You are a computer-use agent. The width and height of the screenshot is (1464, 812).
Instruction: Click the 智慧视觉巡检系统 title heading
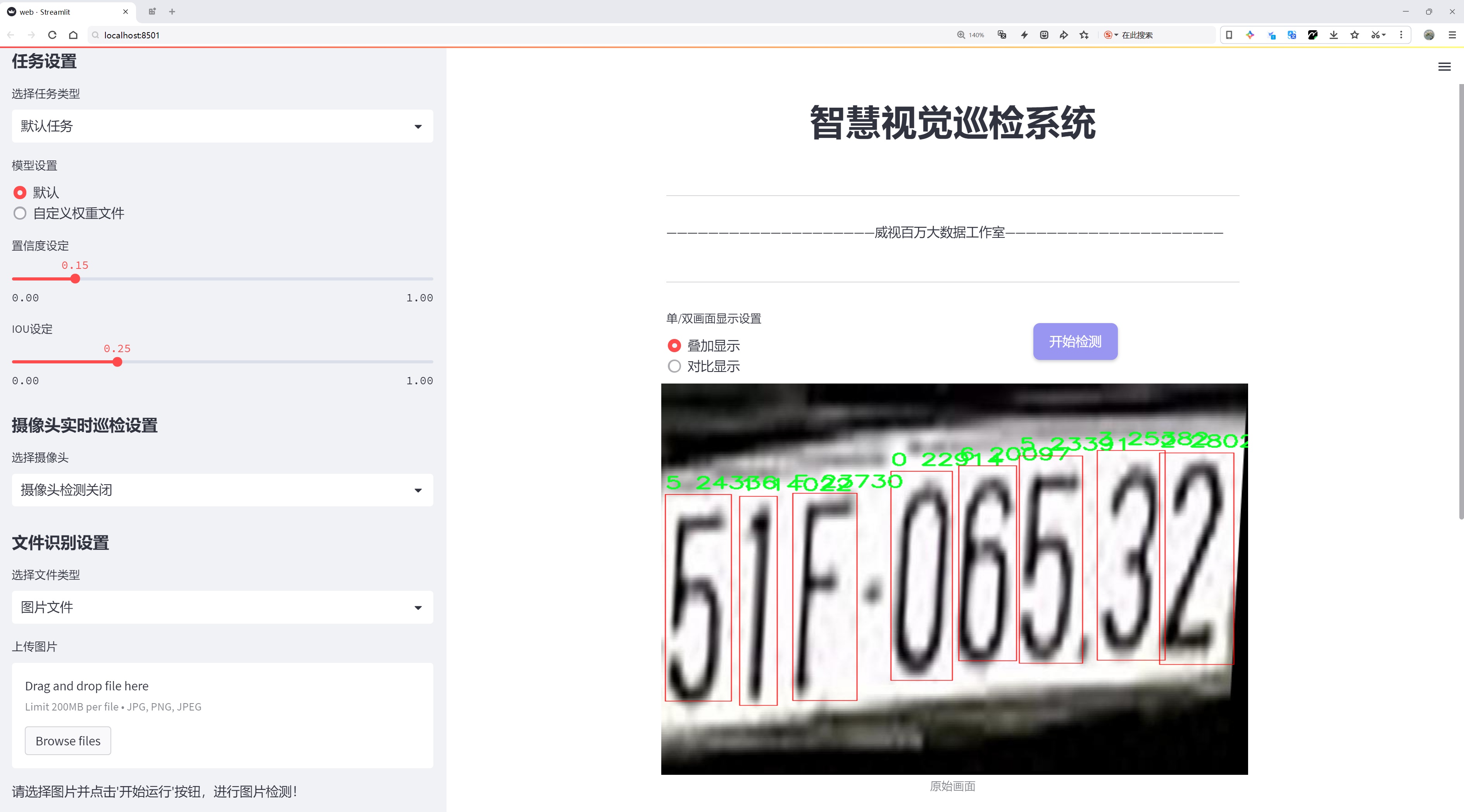pos(952,123)
